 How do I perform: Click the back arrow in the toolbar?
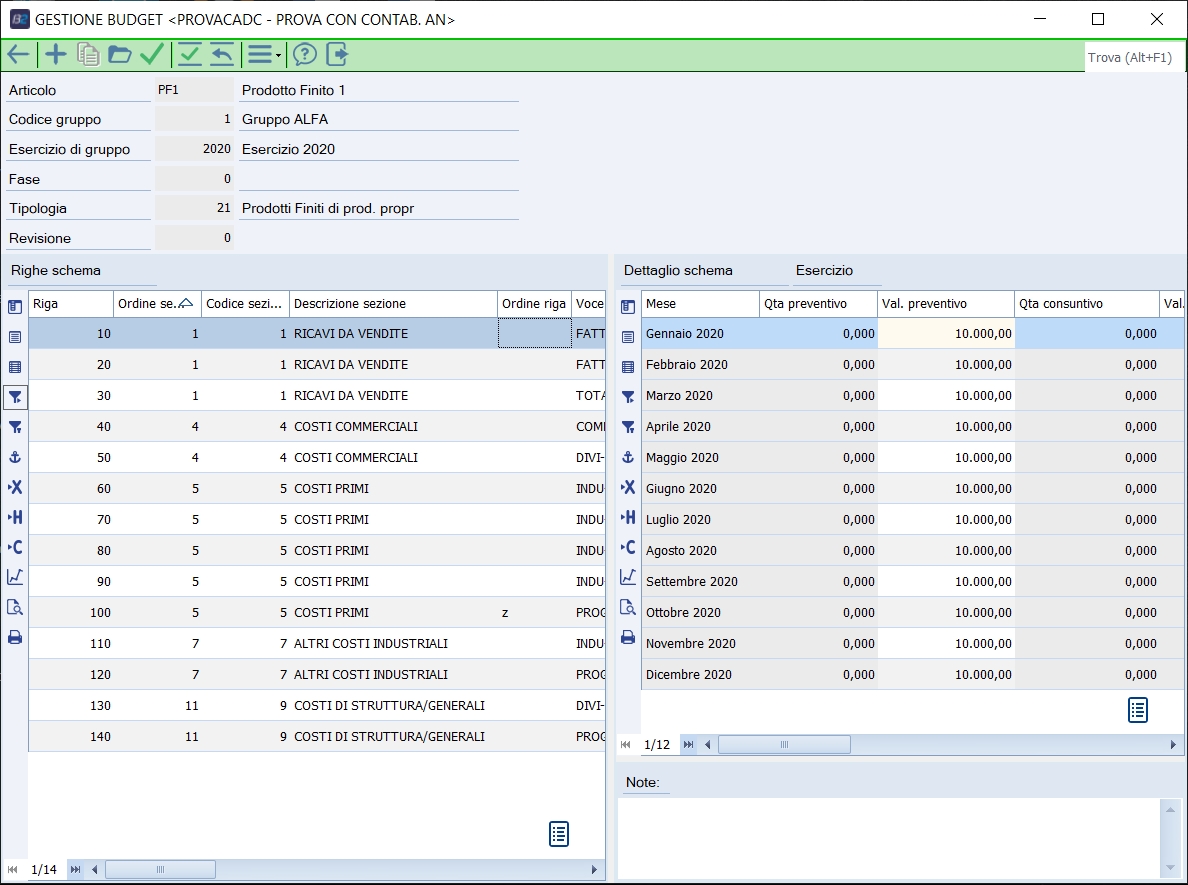tap(18, 54)
